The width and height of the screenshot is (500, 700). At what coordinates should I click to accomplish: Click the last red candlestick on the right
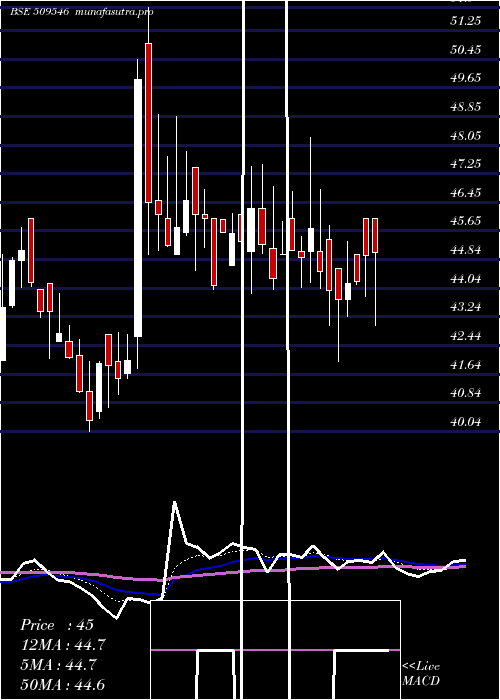pos(375,235)
